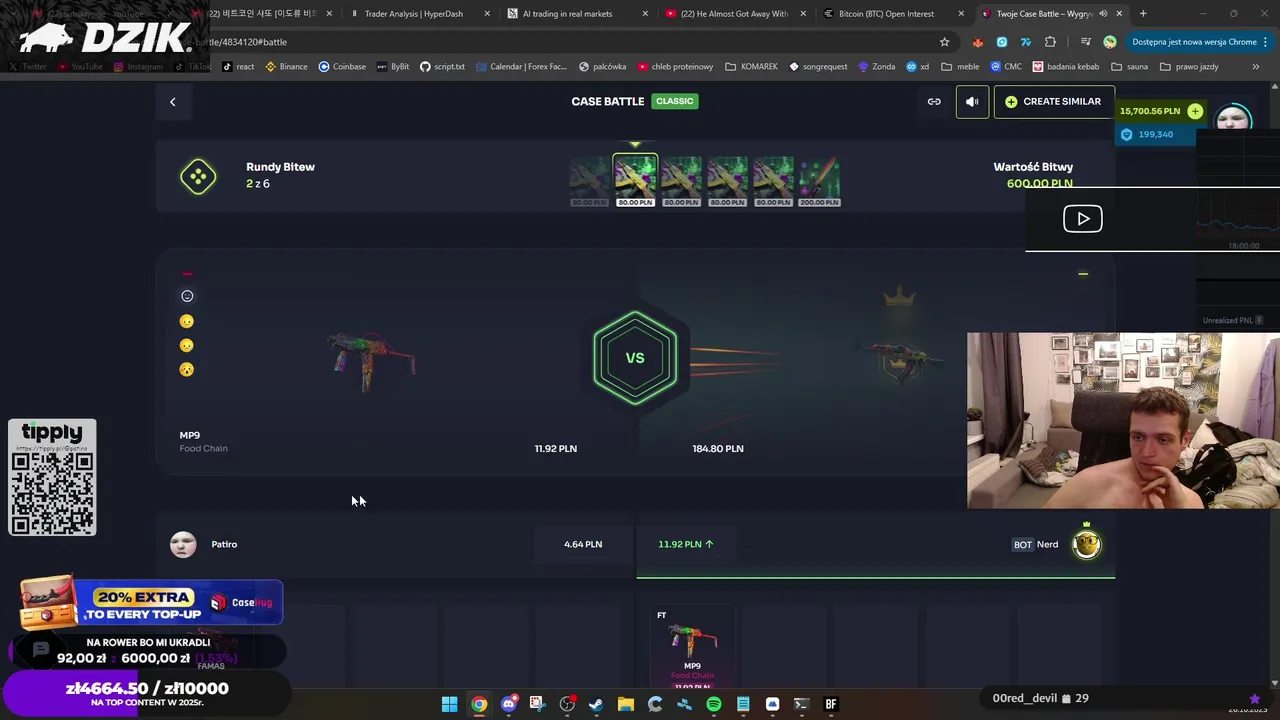
Task: Click the 184.80 PLN opponent value
Action: point(718,448)
